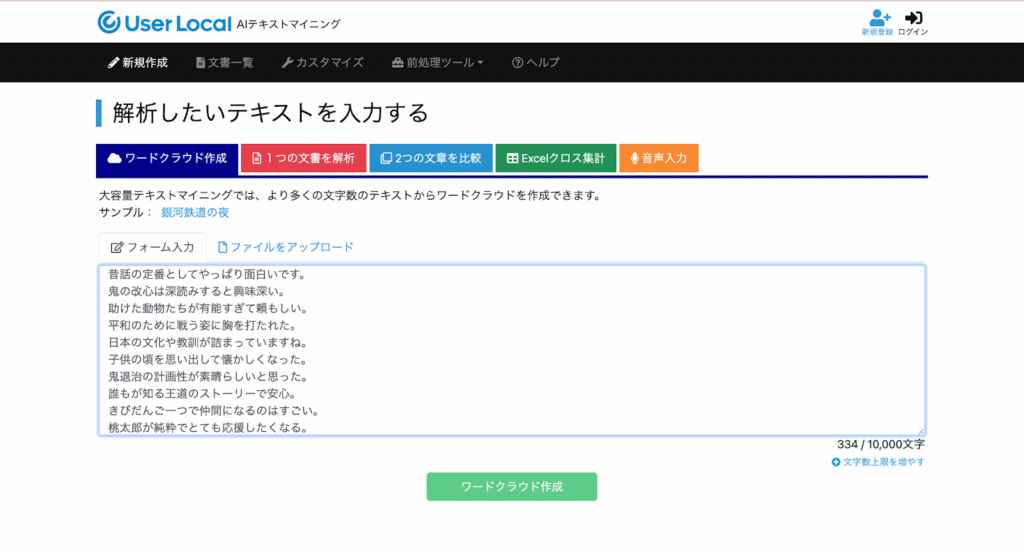The height and width of the screenshot is (552, 1024).
Task: Switch to ファイルをアップロード tab
Action: [x=285, y=247]
